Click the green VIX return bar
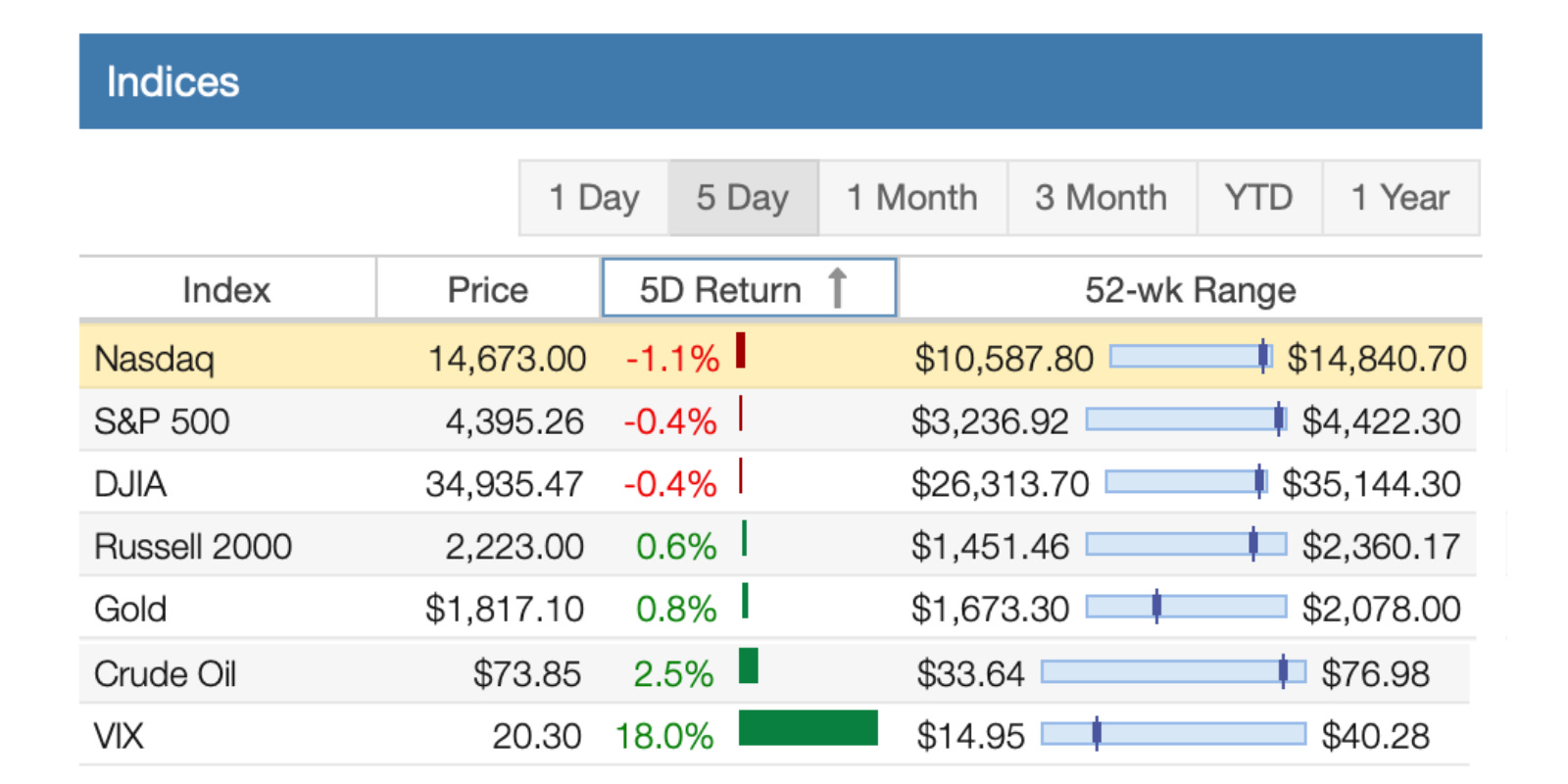This screenshot has width=1568, height=784. pyautogui.click(x=808, y=728)
